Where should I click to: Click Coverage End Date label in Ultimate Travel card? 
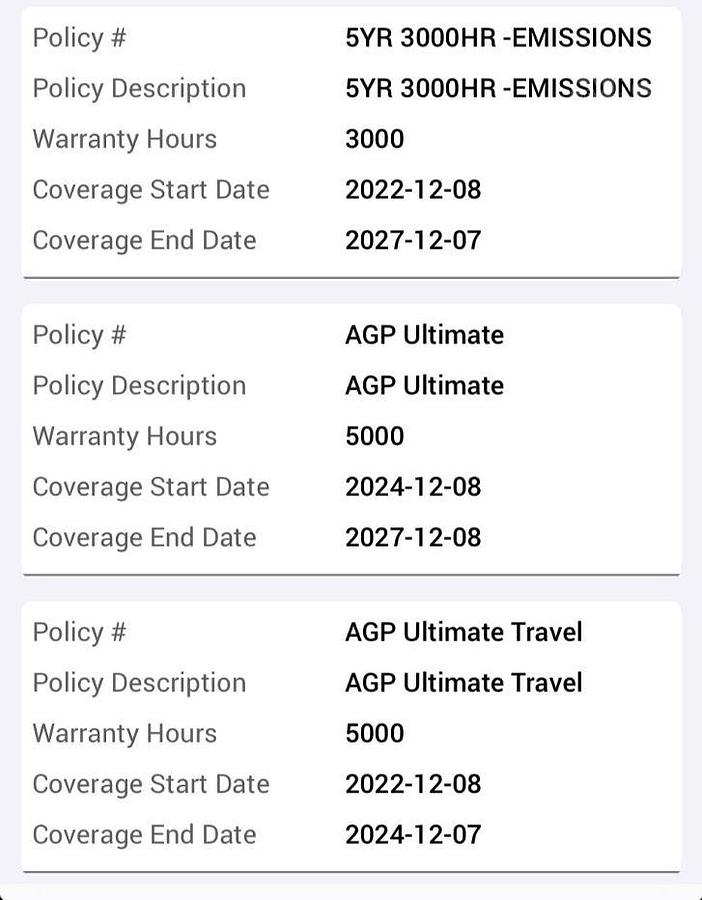coord(144,834)
